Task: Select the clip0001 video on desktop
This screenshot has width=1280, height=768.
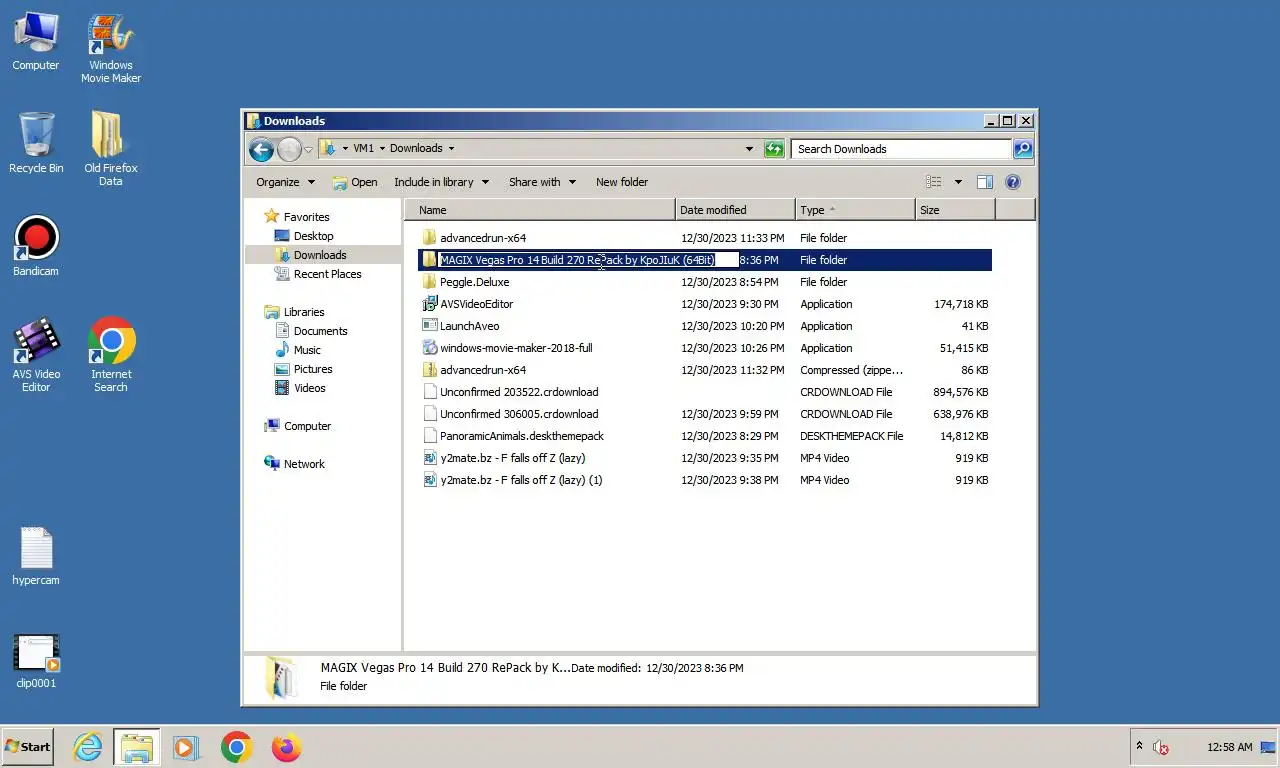Action: (x=36, y=660)
